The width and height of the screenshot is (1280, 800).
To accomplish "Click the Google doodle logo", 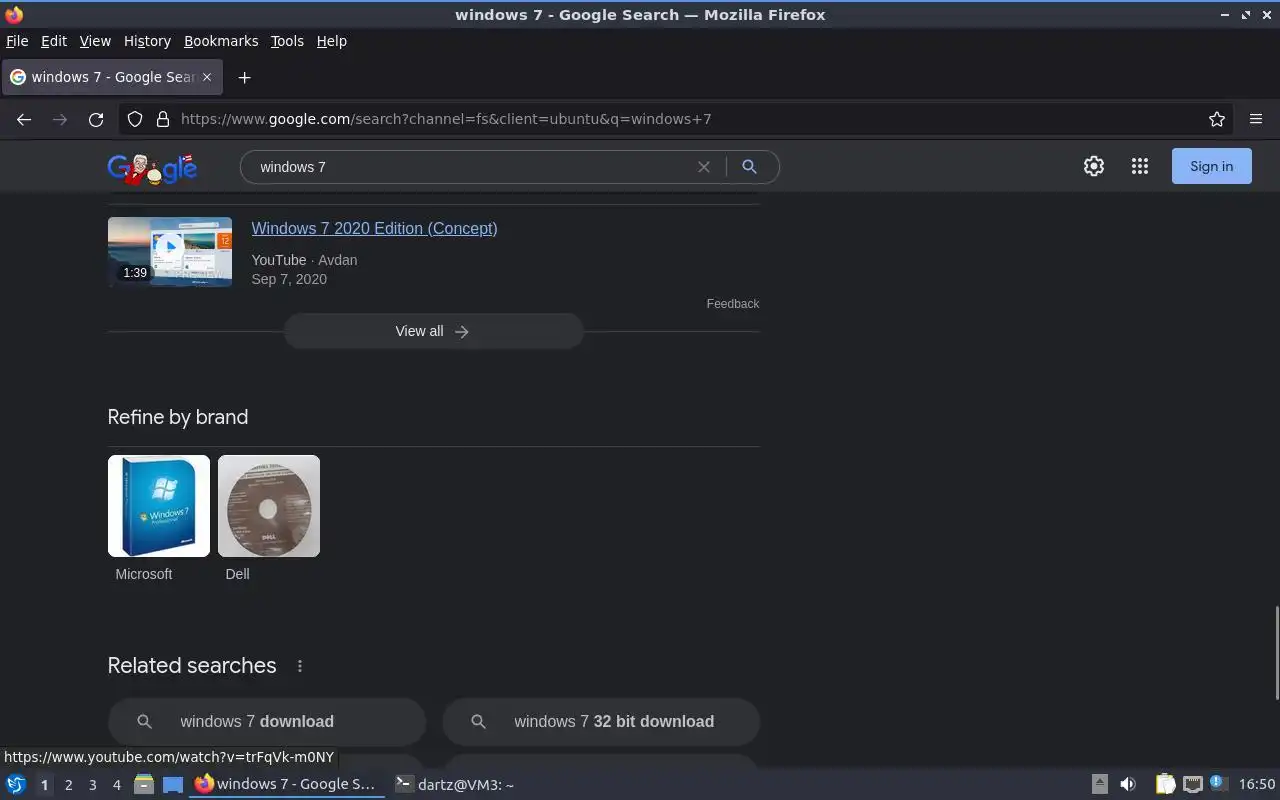I will pyautogui.click(x=152, y=168).
